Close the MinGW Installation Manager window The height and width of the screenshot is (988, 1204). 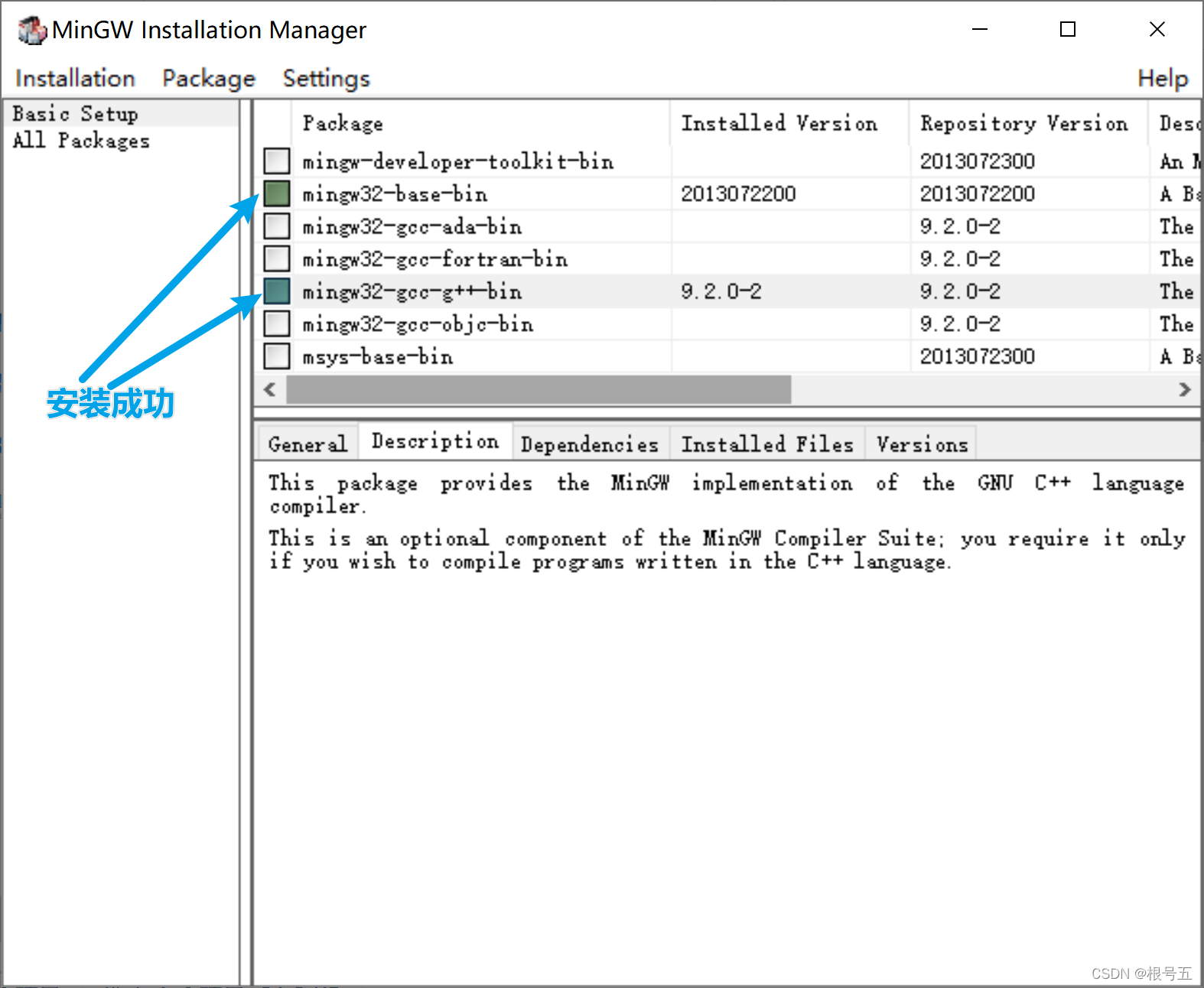tap(1157, 29)
